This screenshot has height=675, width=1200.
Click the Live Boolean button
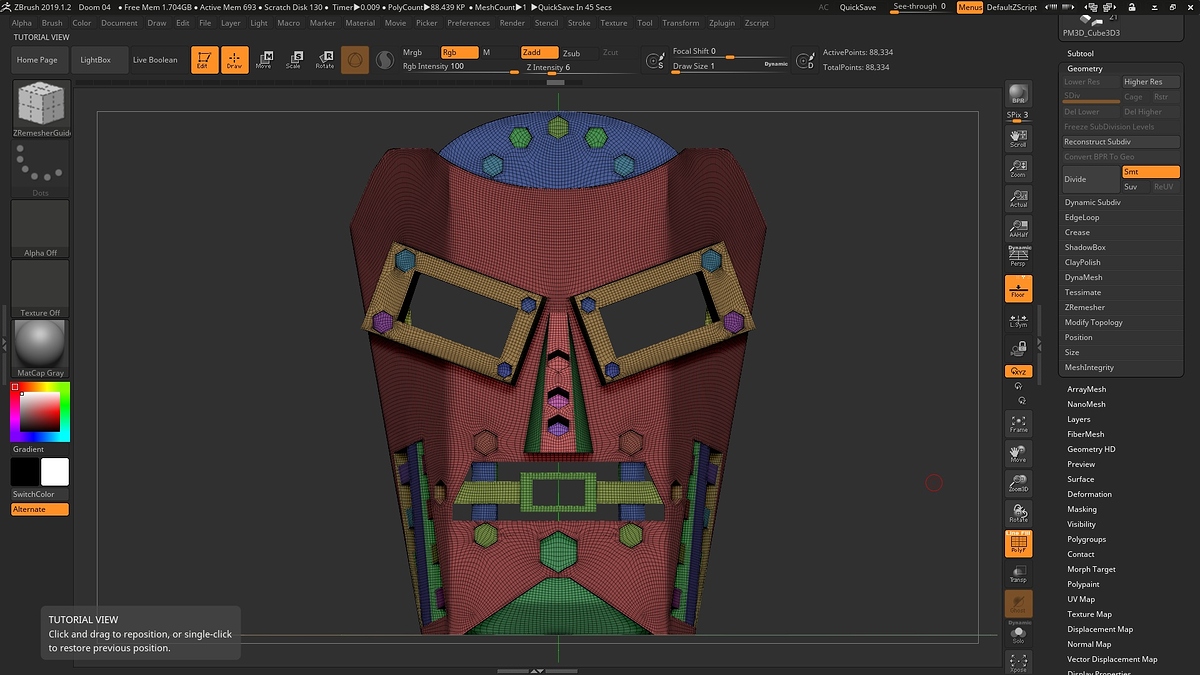tap(155, 60)
